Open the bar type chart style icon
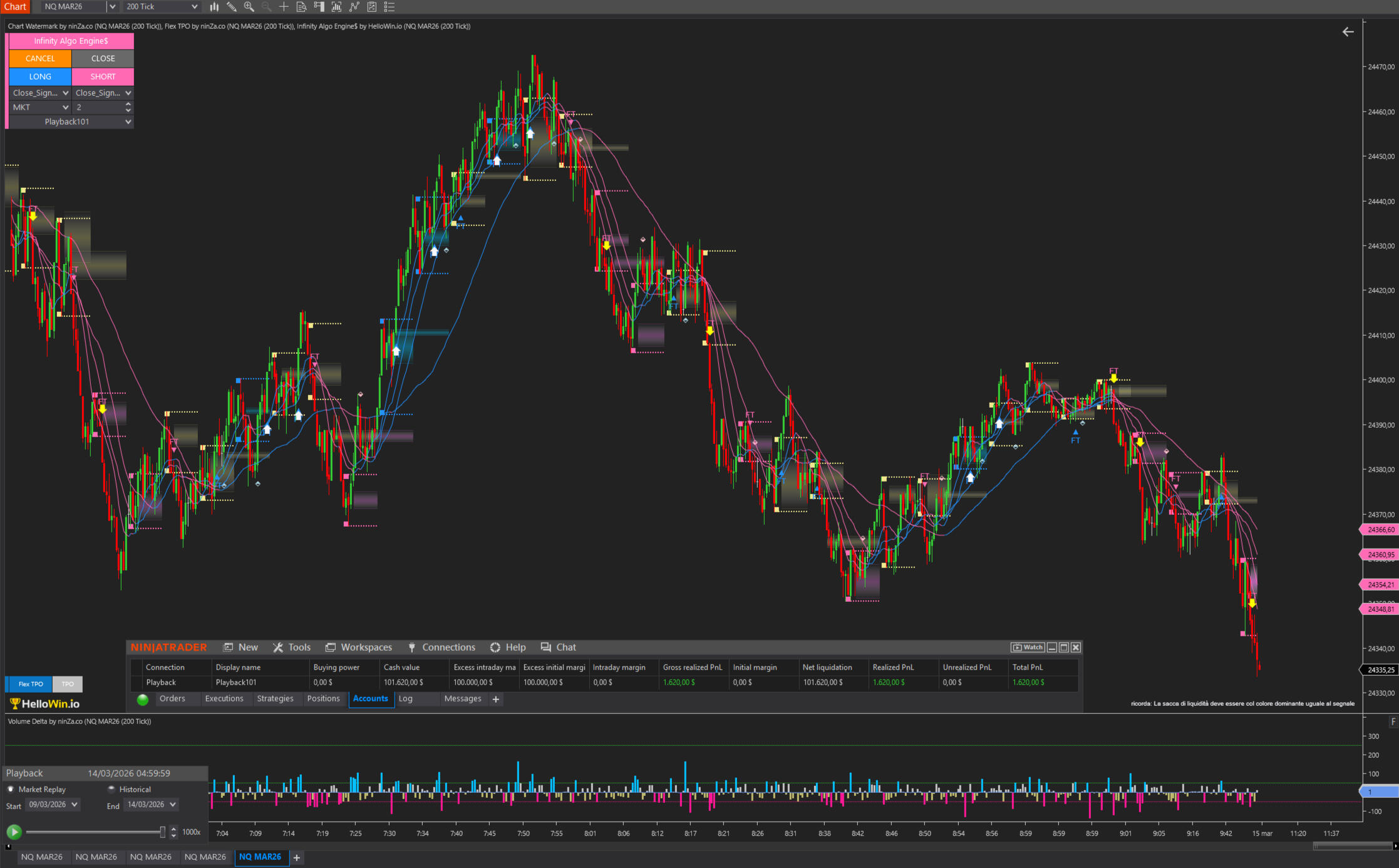1399x868 pixels. (x=214, y=7)
